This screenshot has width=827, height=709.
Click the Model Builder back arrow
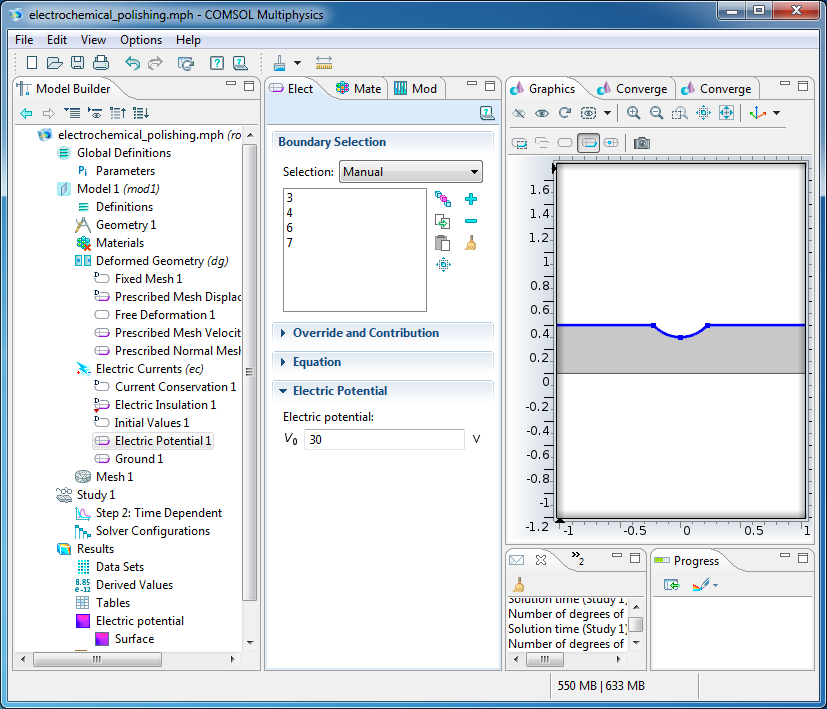tap(26, 113)
